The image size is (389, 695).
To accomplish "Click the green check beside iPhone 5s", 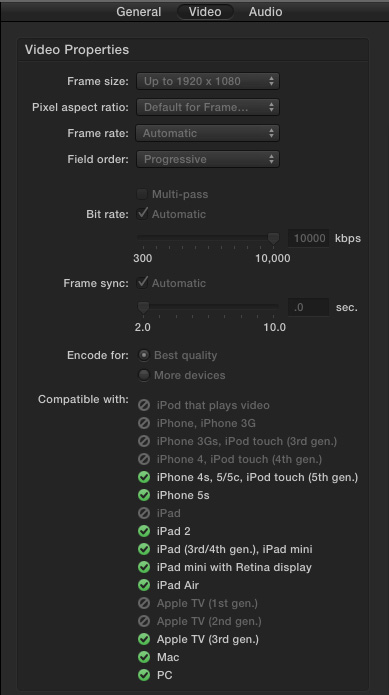I will tap(144, 495).
